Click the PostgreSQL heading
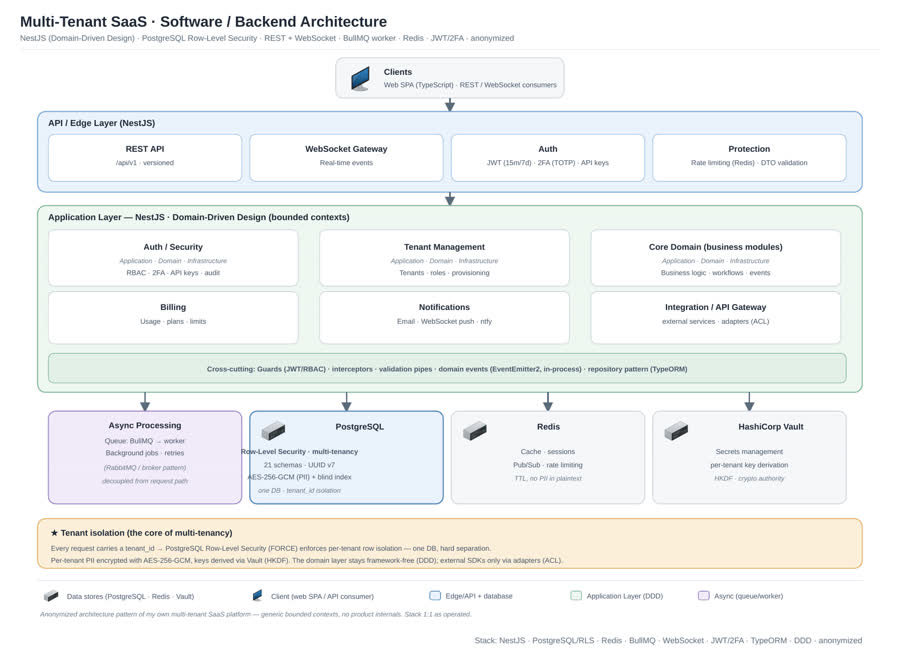Viewport: 900px width, 672px height. tap(359, 426)
